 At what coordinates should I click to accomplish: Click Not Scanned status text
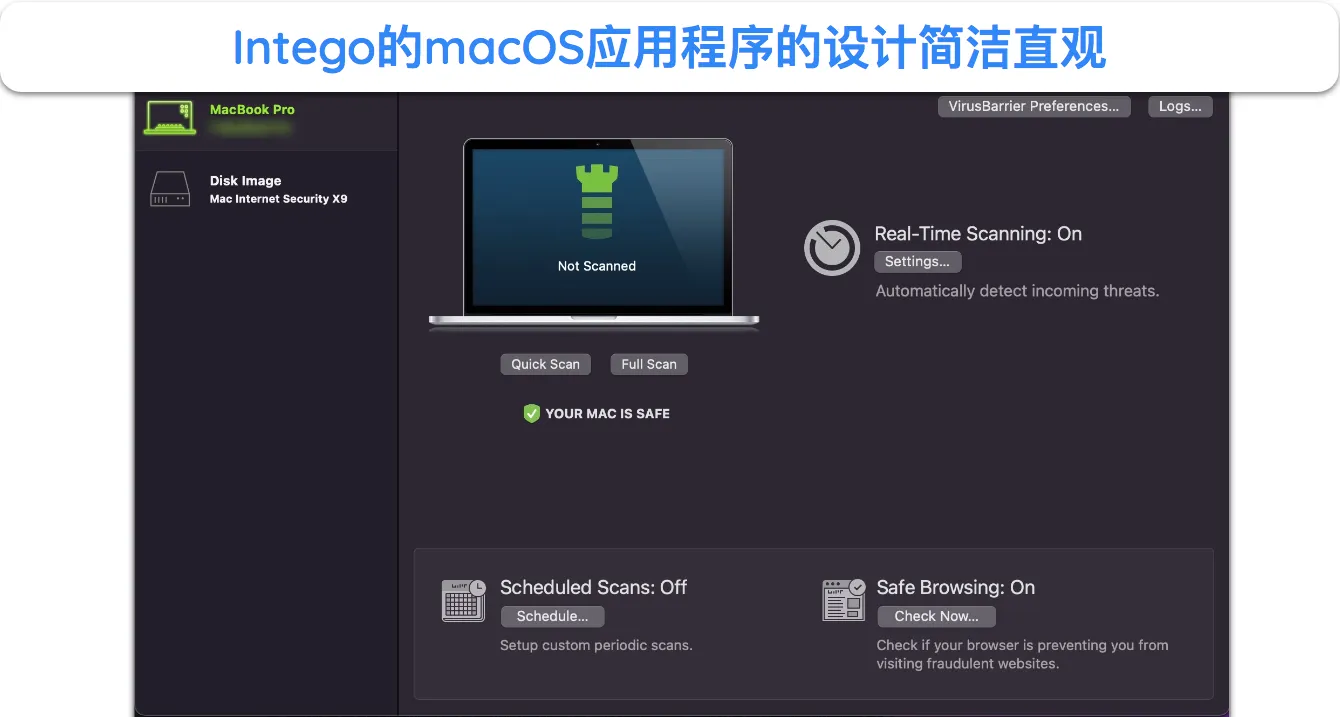(597, 266)
